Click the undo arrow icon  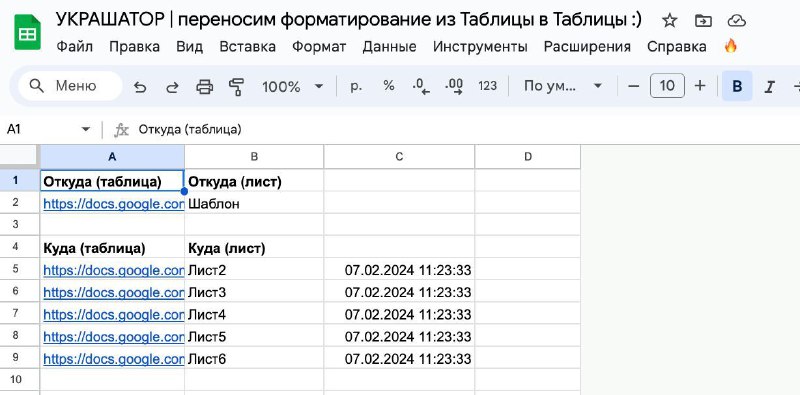140,87
